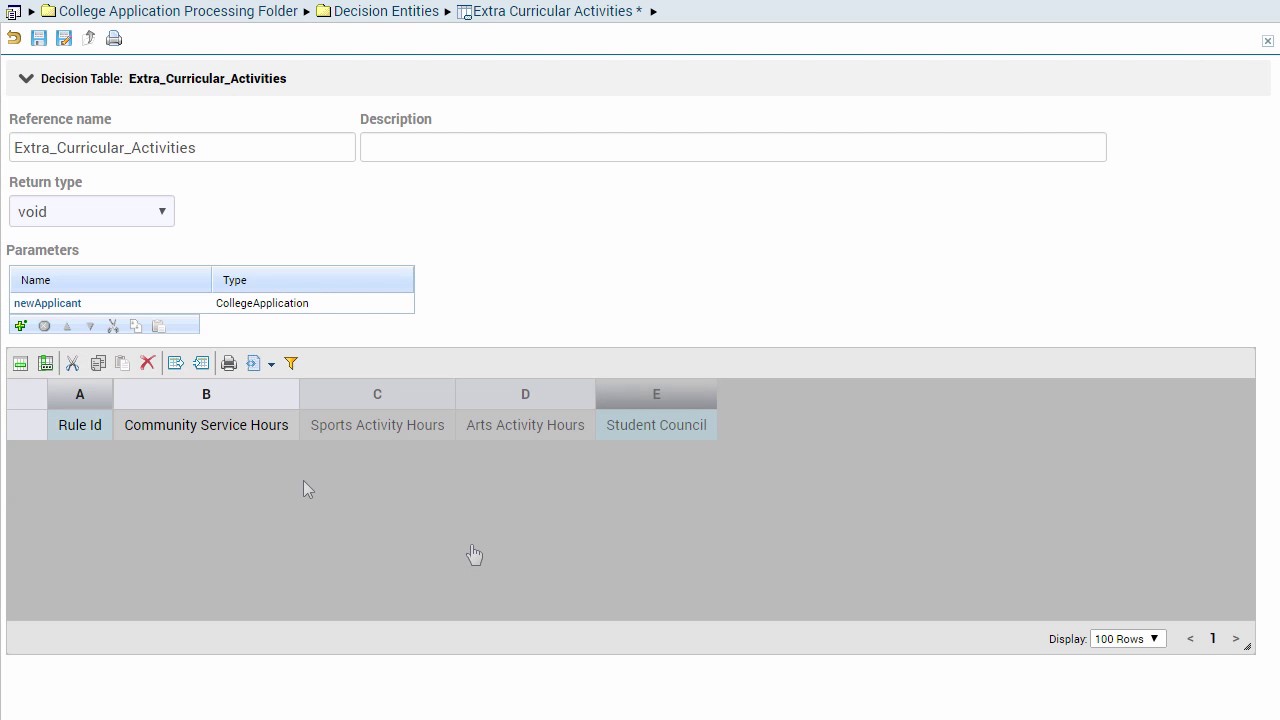Click the add row icon in table toolbar
This screenshot has height=720, width=1280.
[20, 363]
